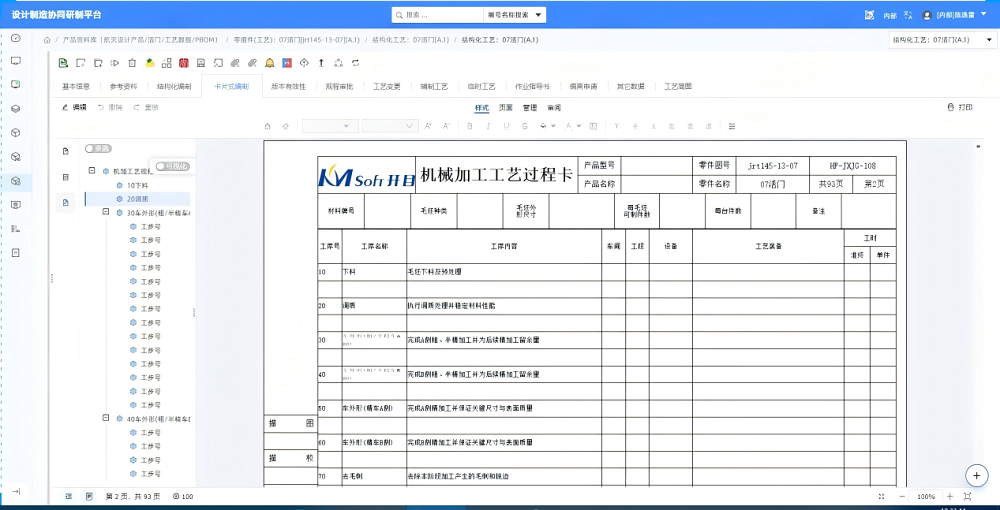Viewport: 1000px width, 510px height.
Task: Click the line spacing icon in the formatting bar
Action: 732,126
